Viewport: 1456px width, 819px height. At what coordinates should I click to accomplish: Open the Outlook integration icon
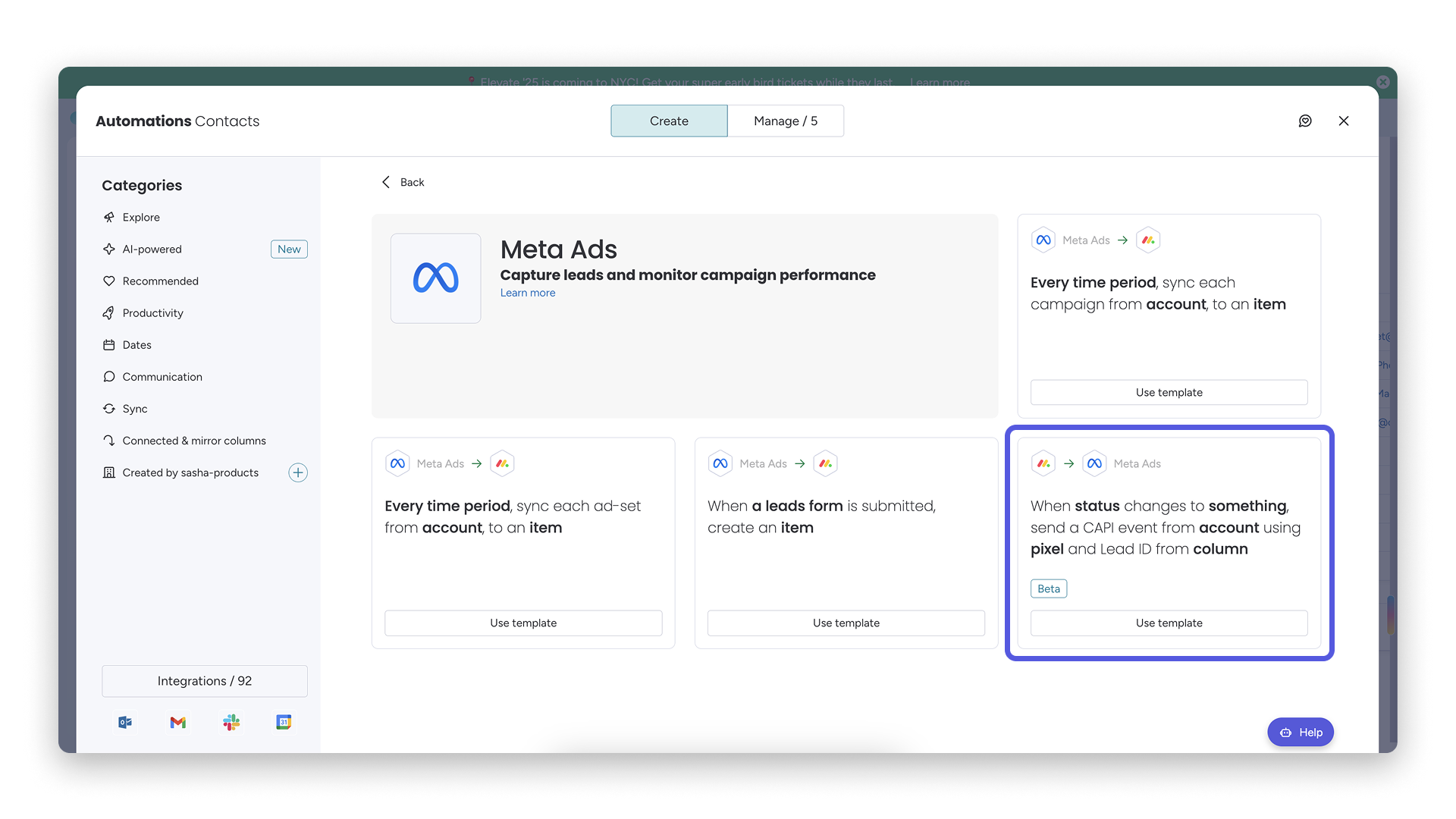click(x=125, y=722)
